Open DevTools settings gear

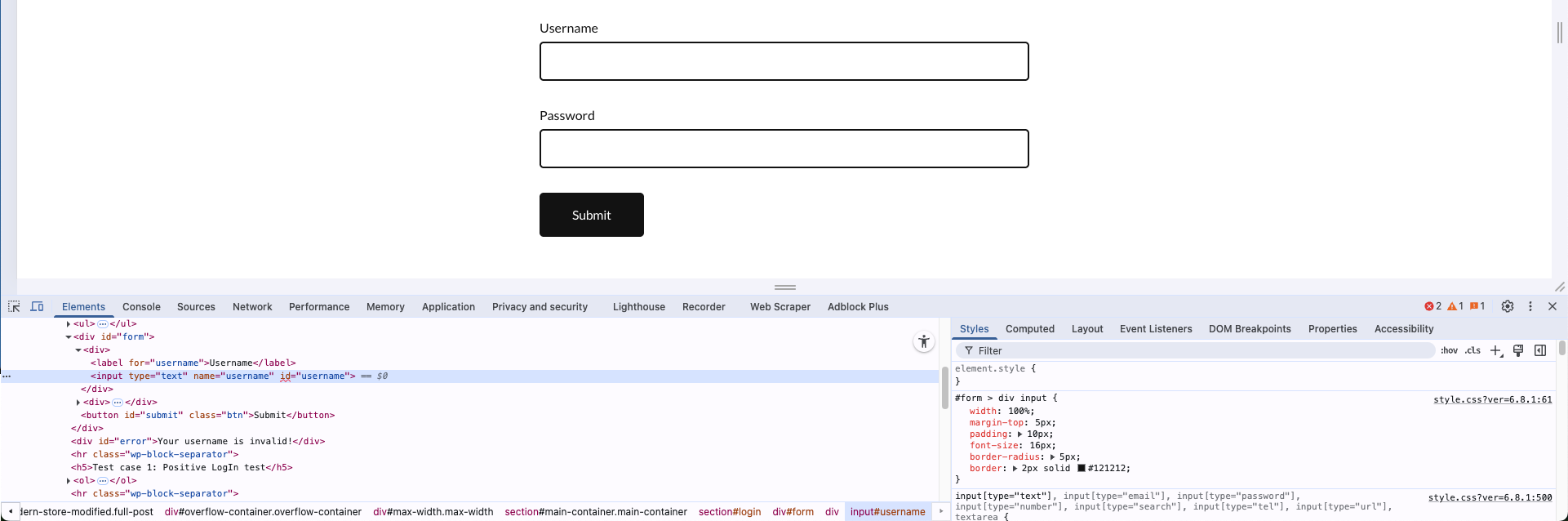coord(1508,306)
